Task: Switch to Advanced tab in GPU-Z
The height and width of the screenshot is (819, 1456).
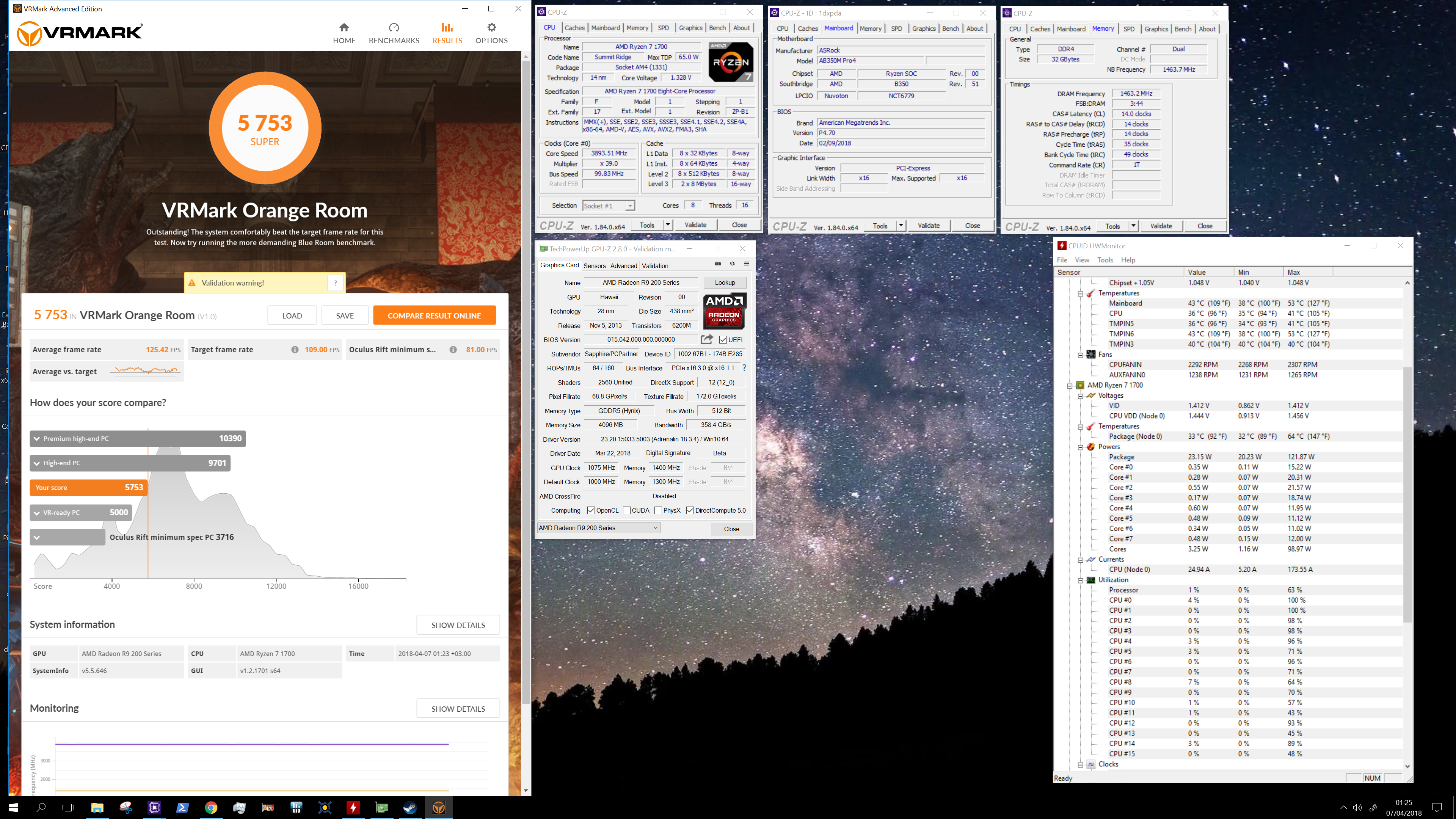Action: pos(623,266)
